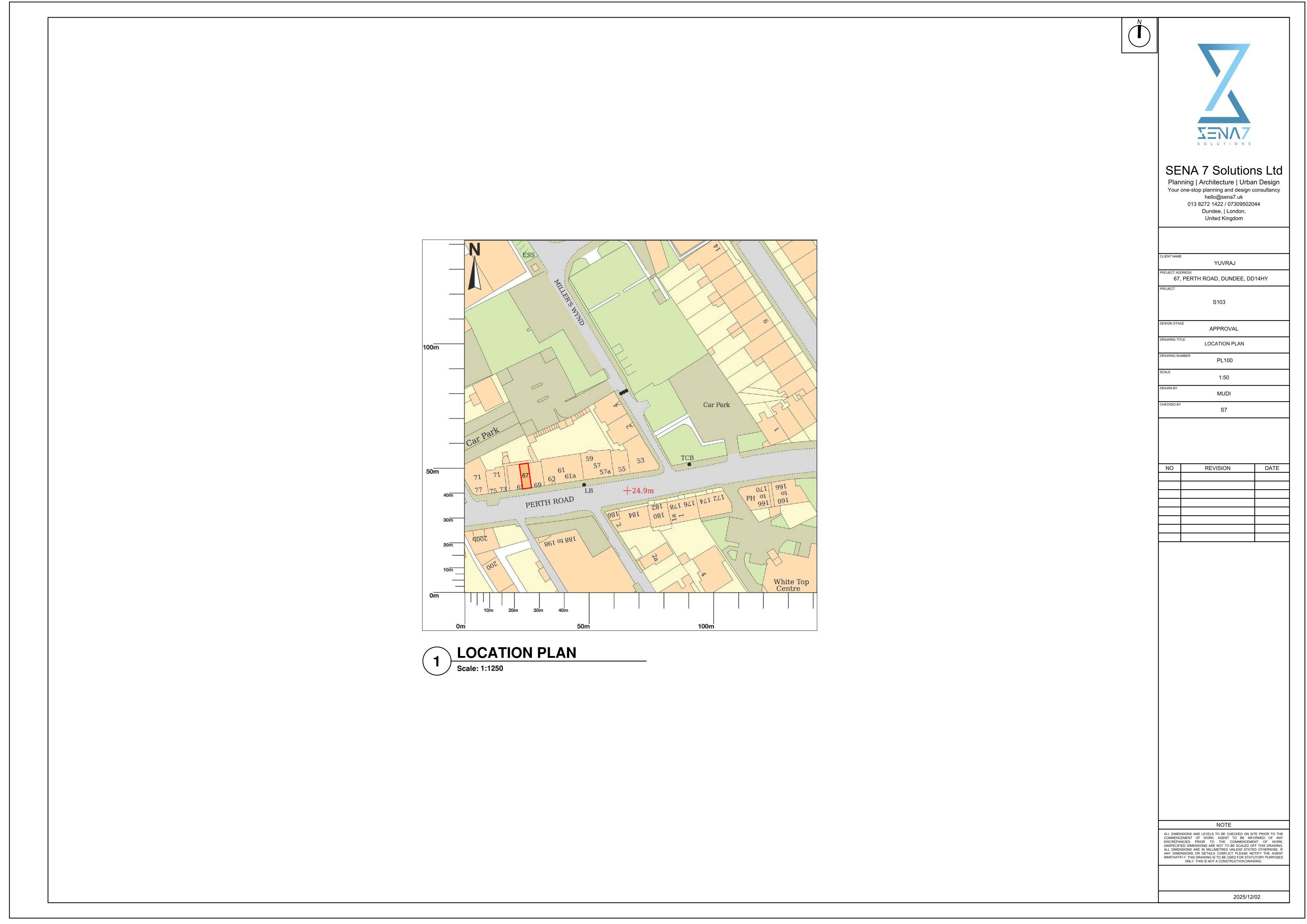The image size is (1307, 924).
Task: Click the TCB marker label
Action: pyautogui.click(x=687, y=458)
